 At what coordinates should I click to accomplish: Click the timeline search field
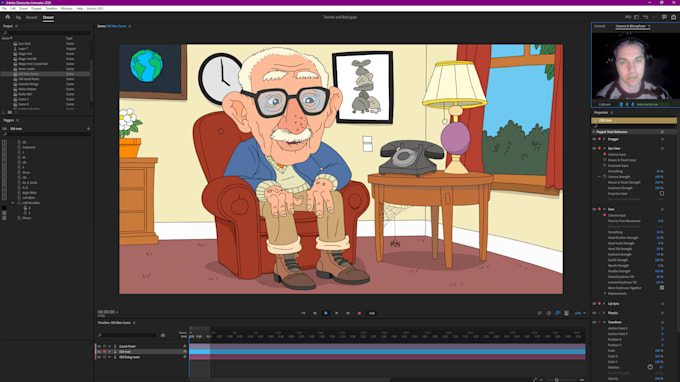(127, 335)
